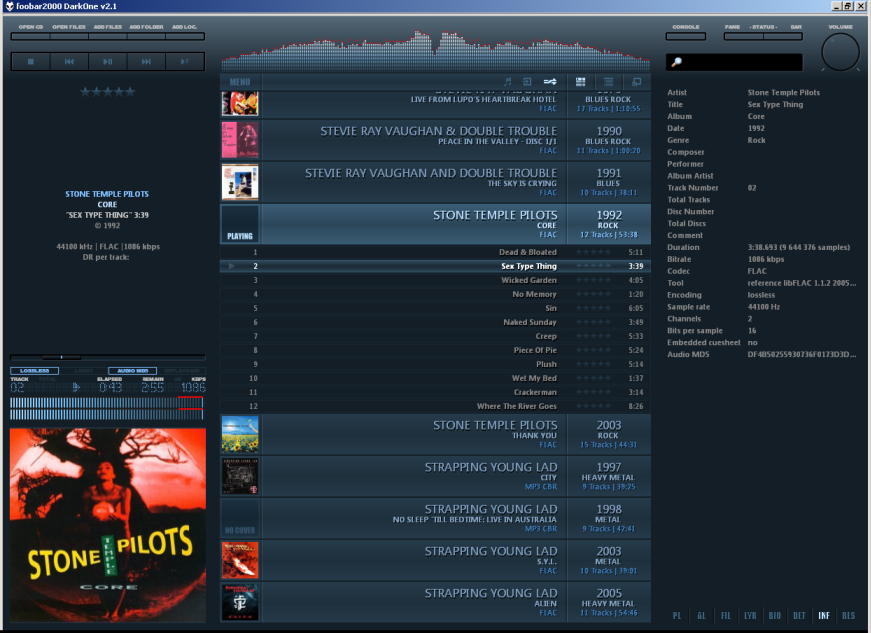
Task: Click the Add Folder button
Action: [x=146, y=36]
